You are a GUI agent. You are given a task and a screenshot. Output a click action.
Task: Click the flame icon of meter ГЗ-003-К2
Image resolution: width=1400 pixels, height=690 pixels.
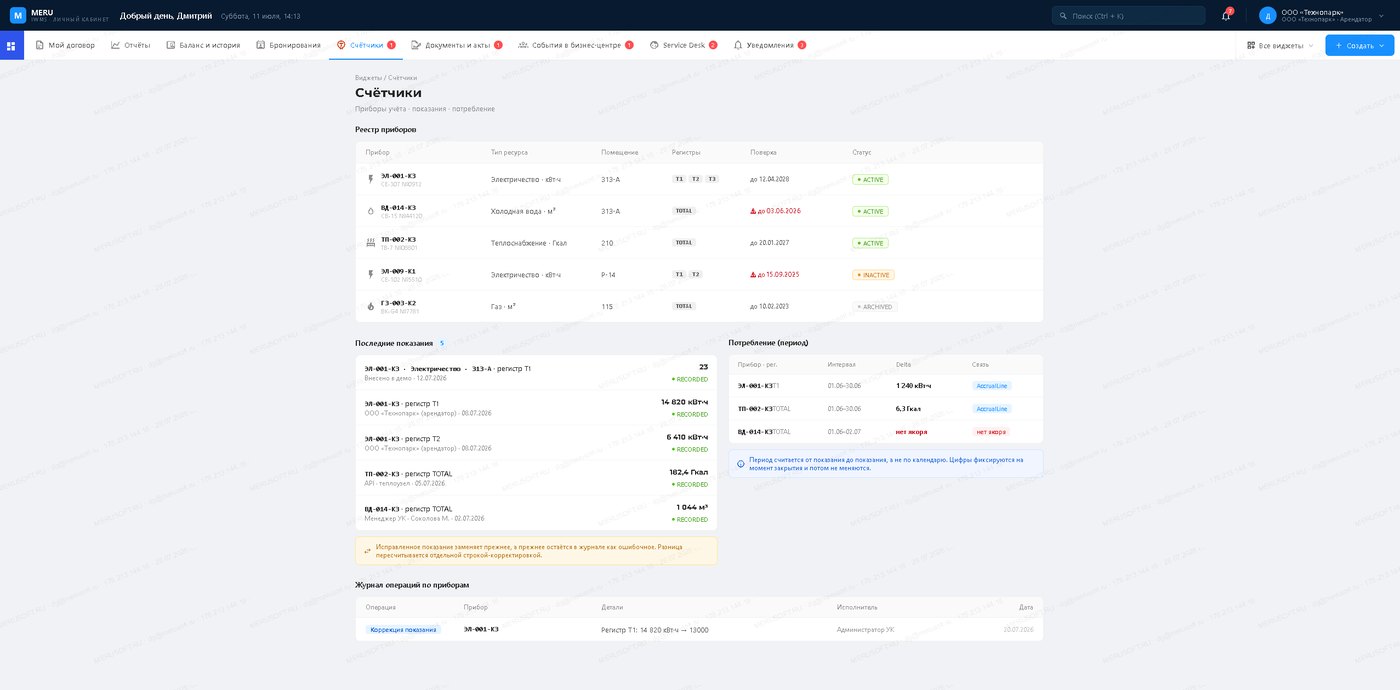pos(371,306)
